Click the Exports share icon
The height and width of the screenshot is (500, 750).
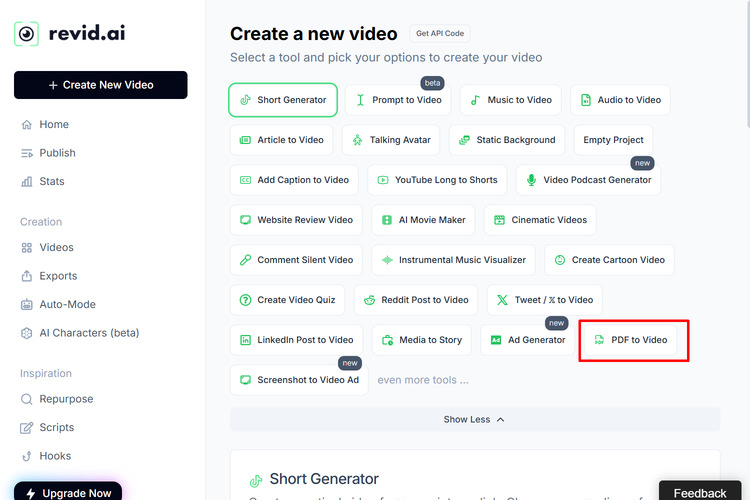tap(27, 276)
